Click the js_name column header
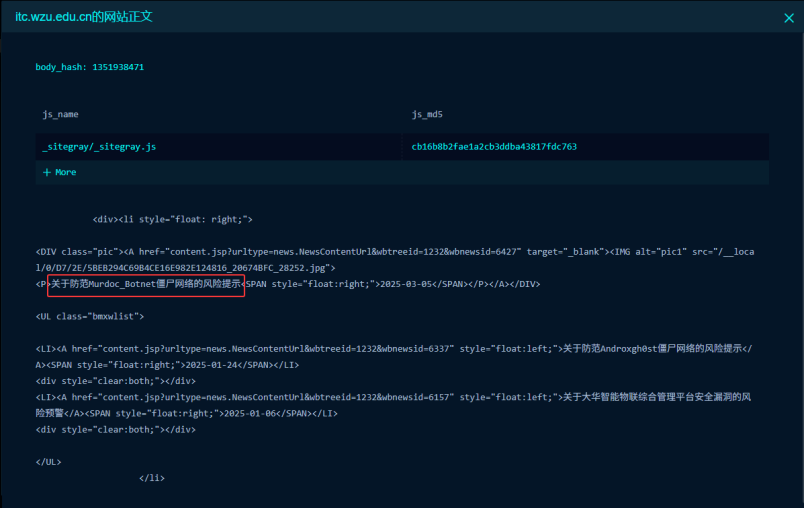804x508 pixels. click(x=60, y=115)
